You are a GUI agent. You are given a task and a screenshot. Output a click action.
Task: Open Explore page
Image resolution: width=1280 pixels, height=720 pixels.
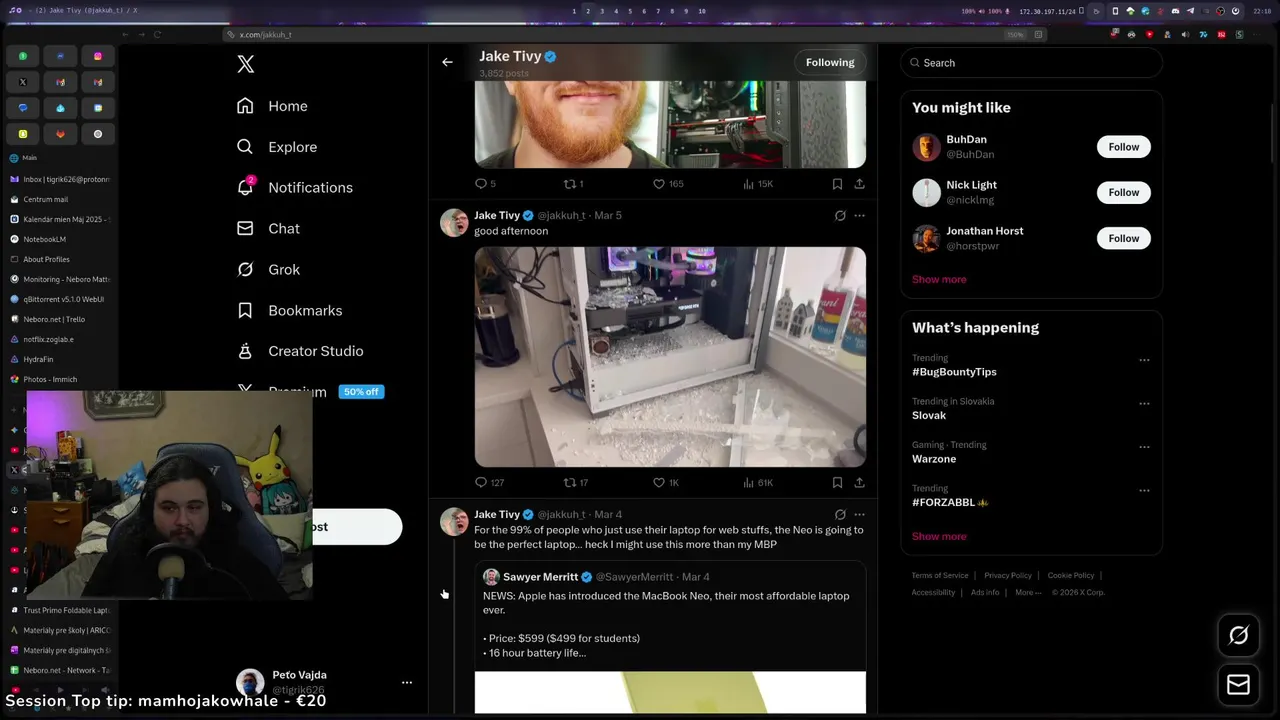tap(277, 147)
